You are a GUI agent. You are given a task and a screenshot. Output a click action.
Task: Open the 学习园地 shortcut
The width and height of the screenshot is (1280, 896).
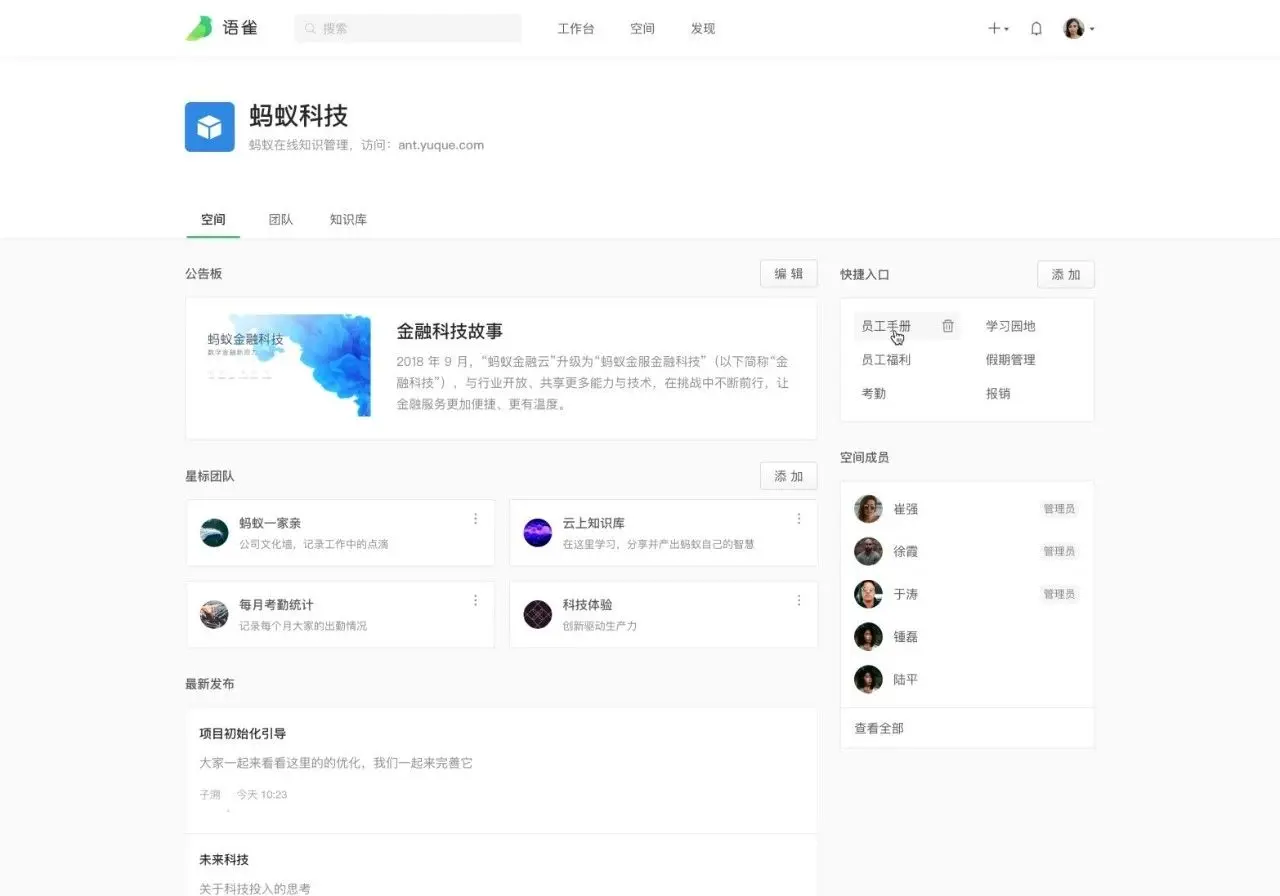point(1011,326)
